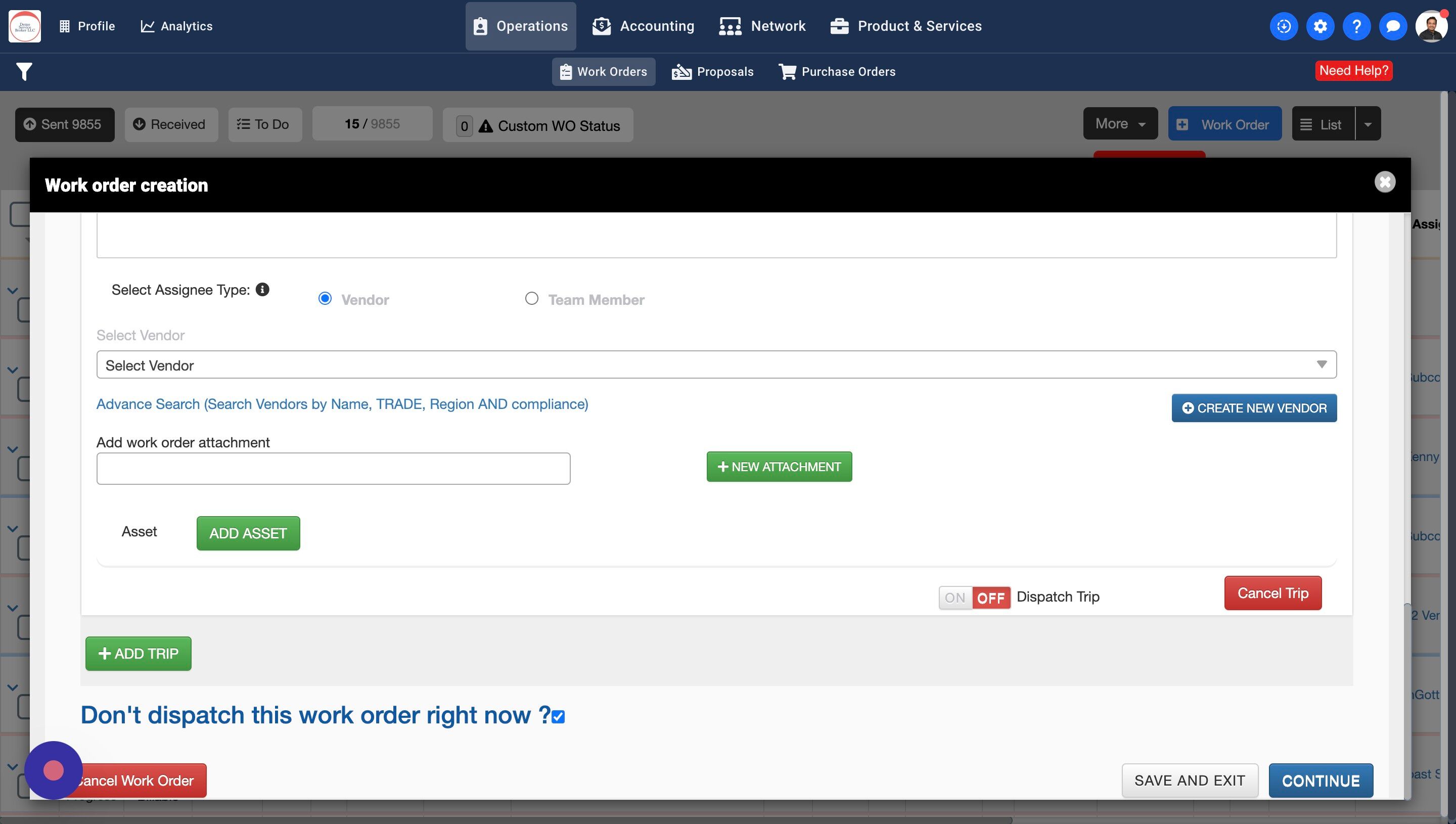Toggle the Dispatch Trip switch
The width and height of the screenshot is (1456, 824).
point(974,598)
